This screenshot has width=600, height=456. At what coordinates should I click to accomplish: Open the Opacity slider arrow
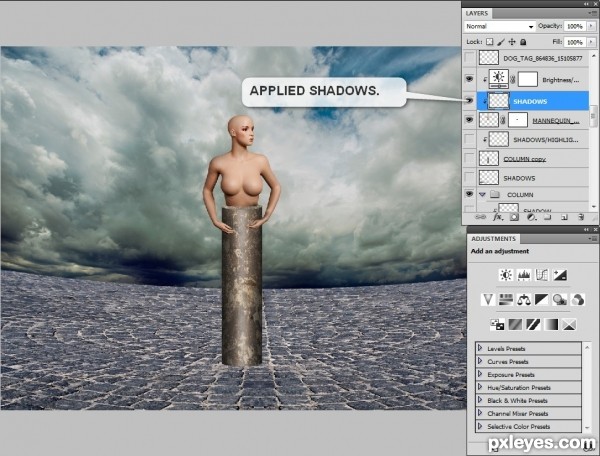[592, 26]
